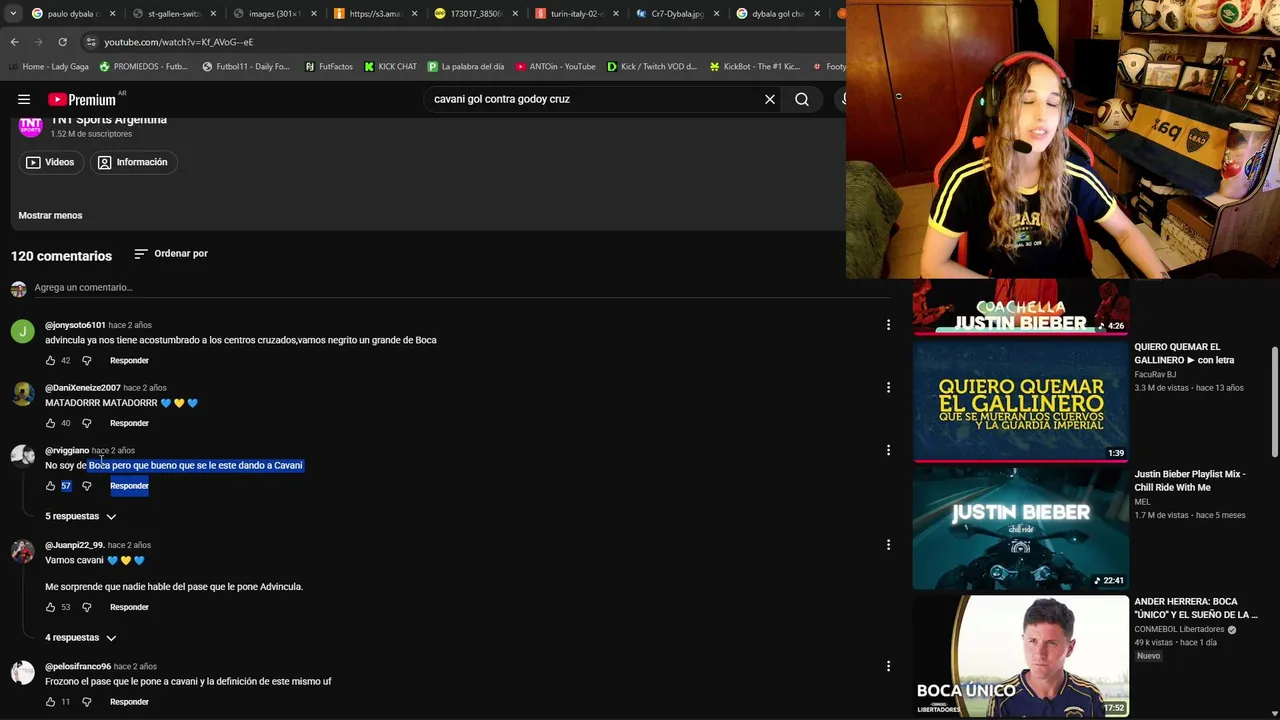Viewport: 1280px width, 720px height.
Task: Open the @rviggiano username link
Action: pyautogui.click(x=67, y=450)
